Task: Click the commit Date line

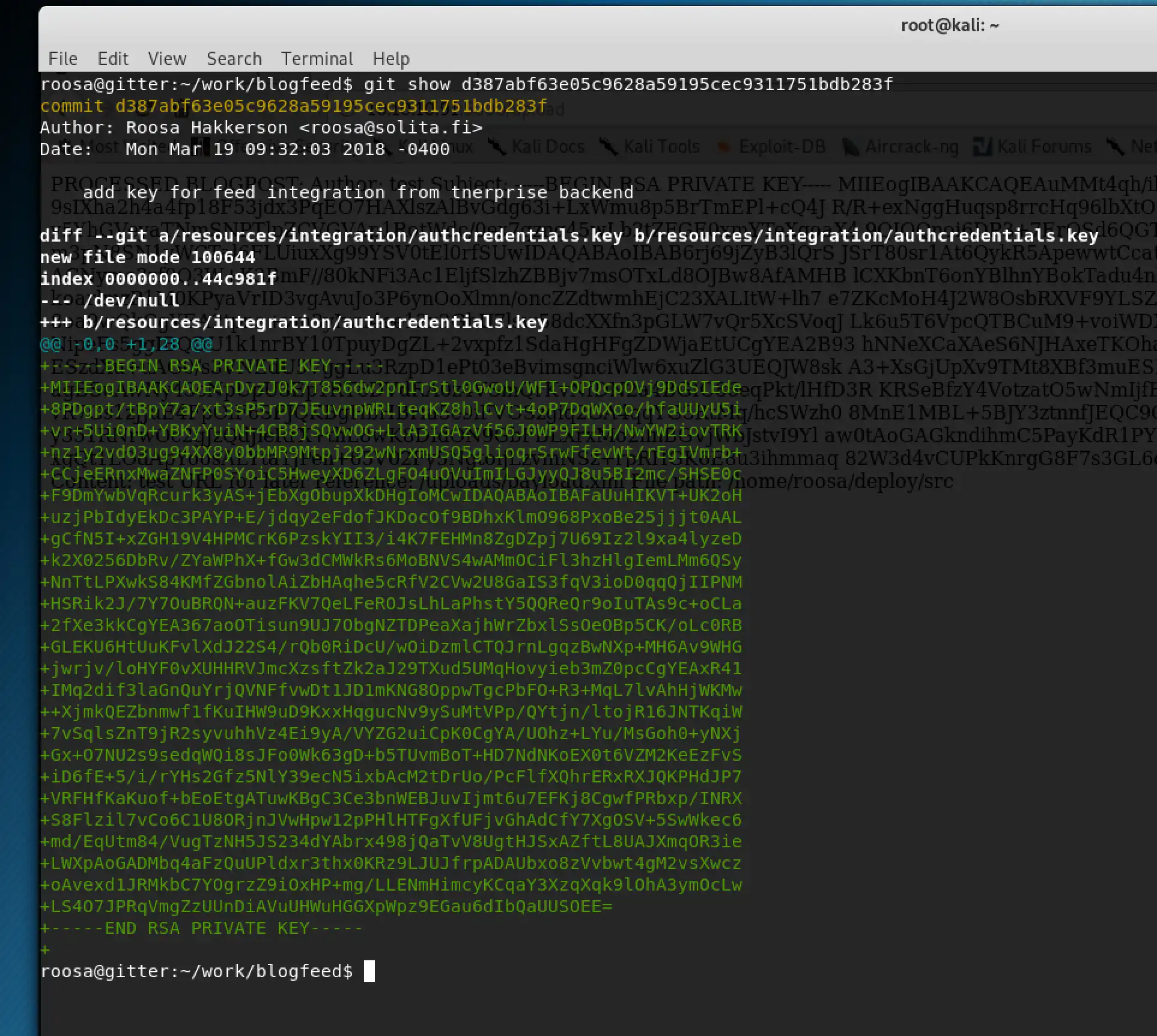Action: pyautogui.click(x=244, y=150)
